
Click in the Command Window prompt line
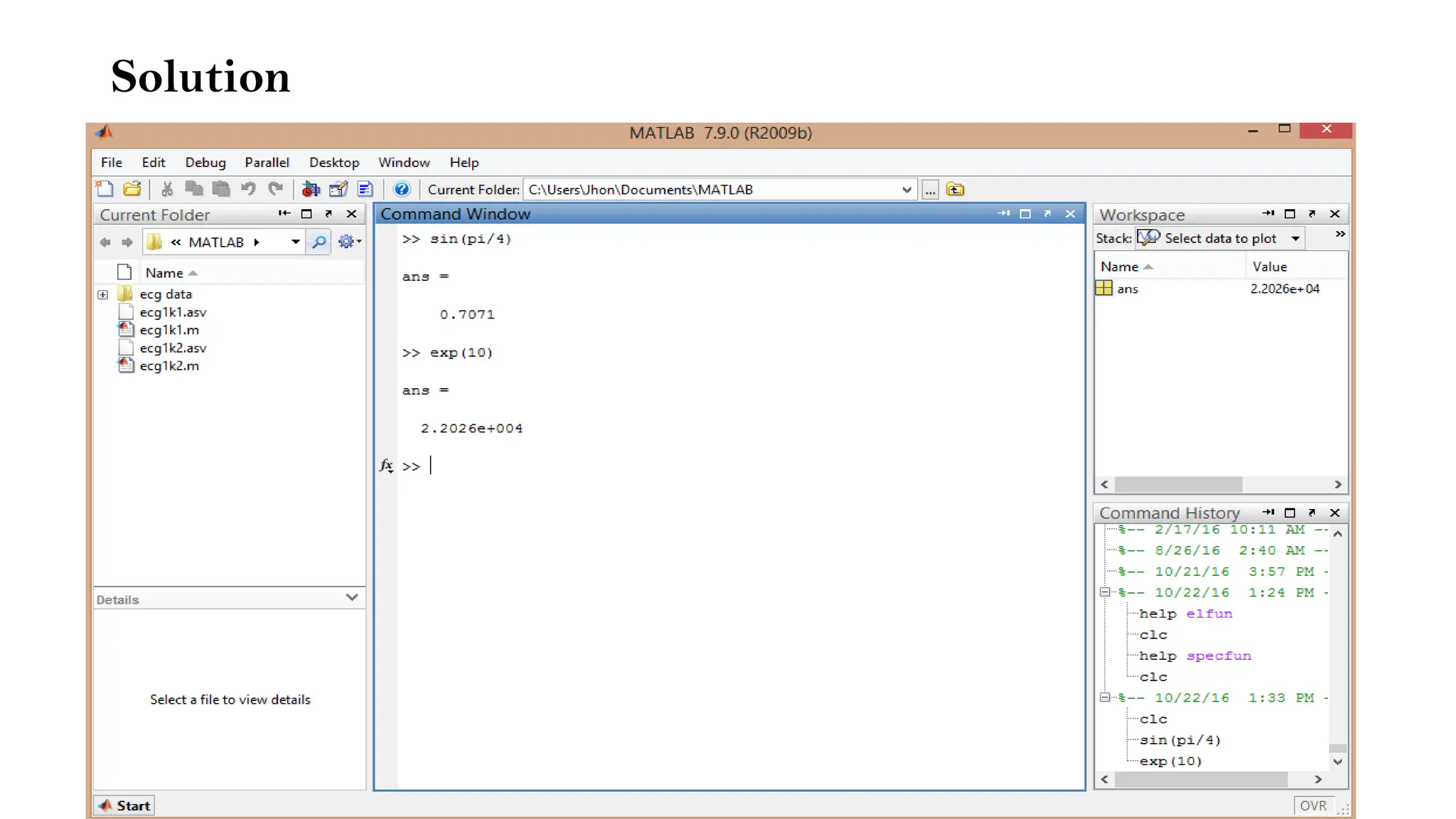[739, 466]
